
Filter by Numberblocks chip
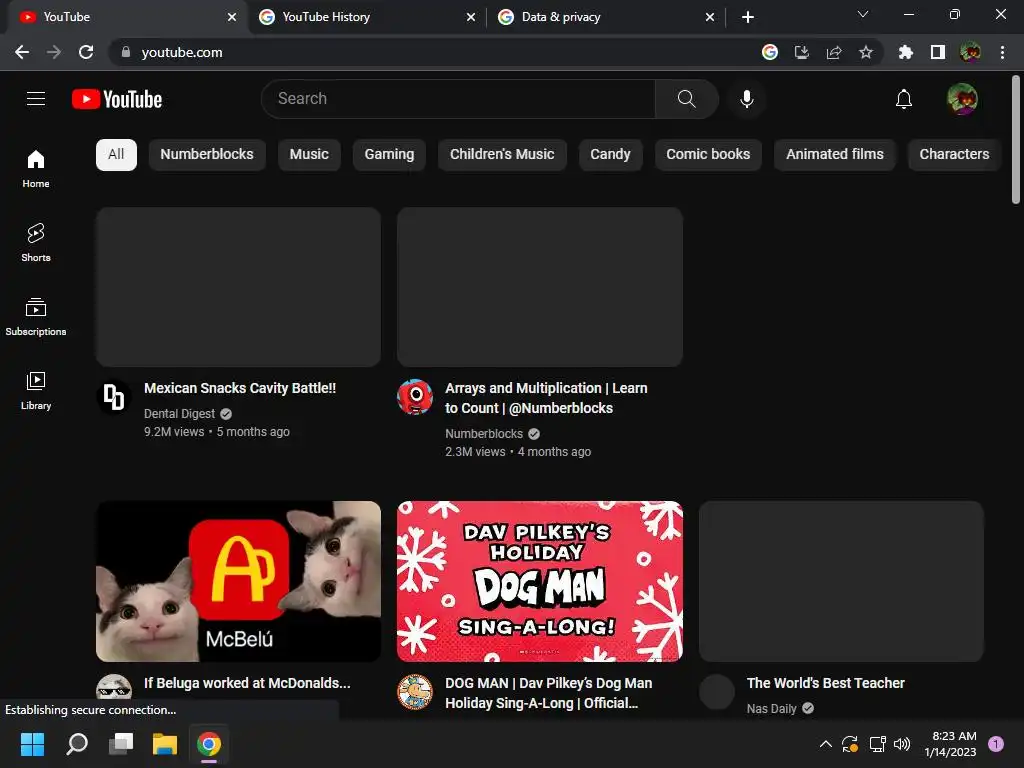pos(207,155)
